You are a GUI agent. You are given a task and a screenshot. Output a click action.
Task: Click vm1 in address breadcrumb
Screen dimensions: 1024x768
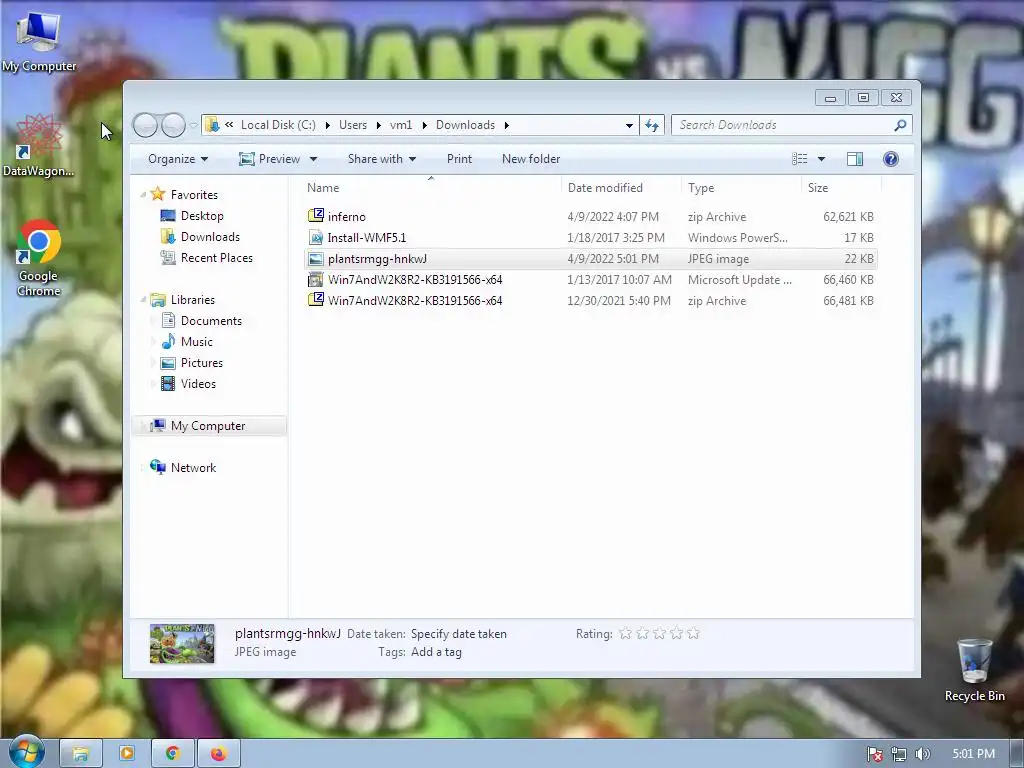(x=401, y=125)
